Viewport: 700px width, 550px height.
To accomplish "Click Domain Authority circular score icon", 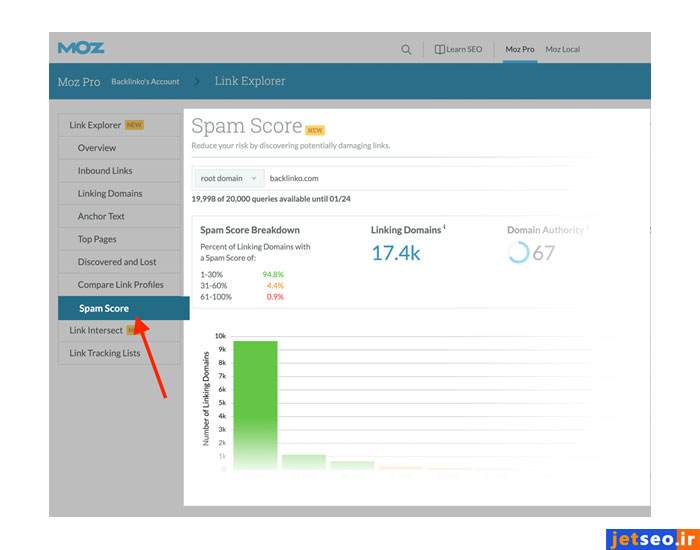I will [518, 253].
